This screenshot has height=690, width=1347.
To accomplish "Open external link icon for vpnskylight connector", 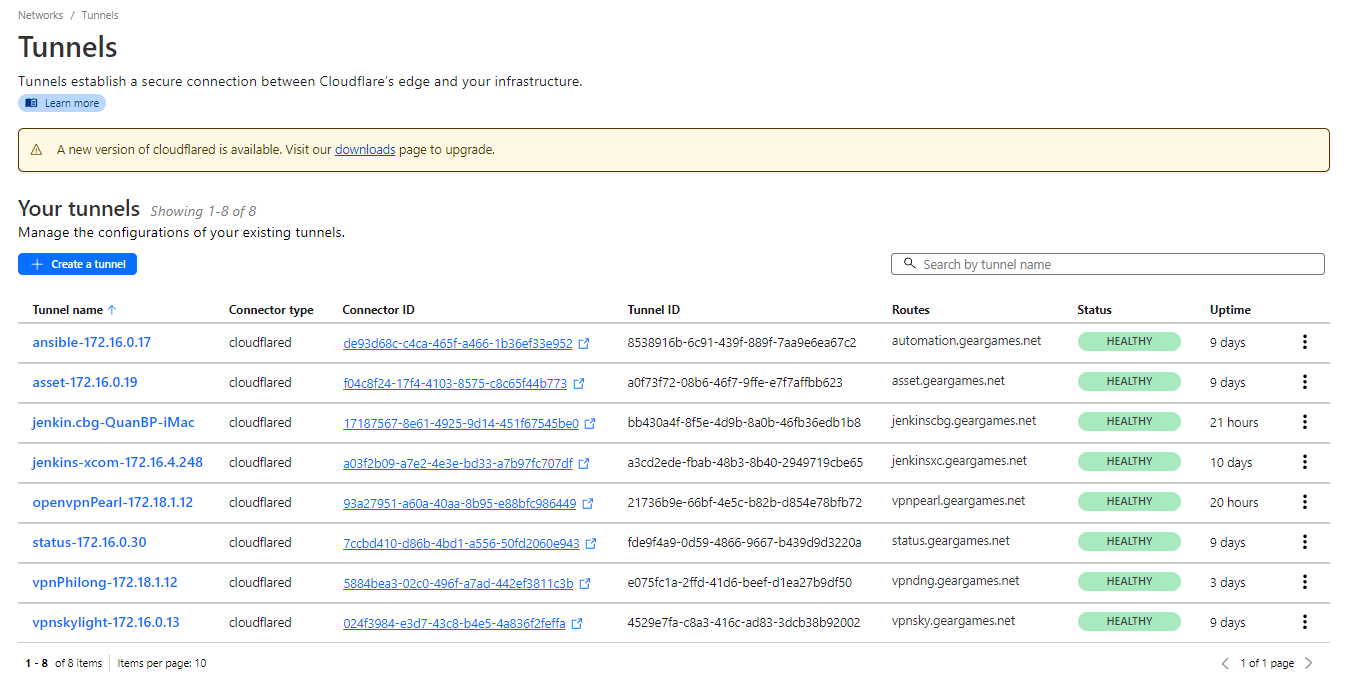I will (x=577, y=623).
